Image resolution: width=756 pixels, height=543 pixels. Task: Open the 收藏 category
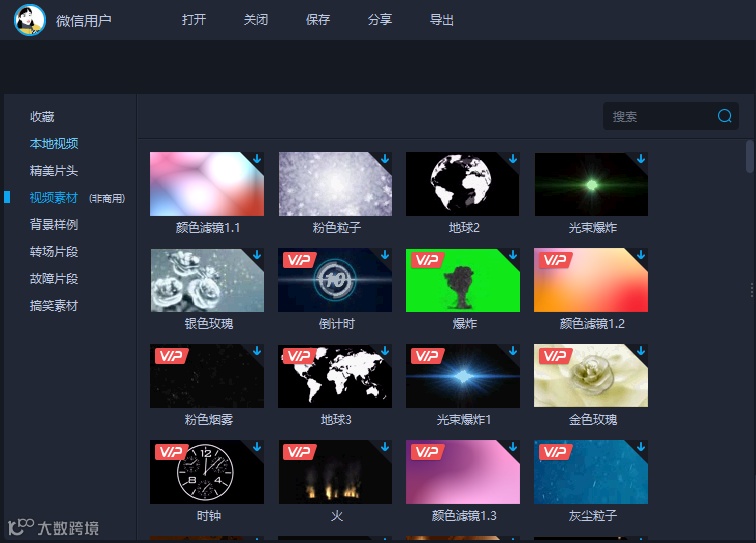coord(42,116)
